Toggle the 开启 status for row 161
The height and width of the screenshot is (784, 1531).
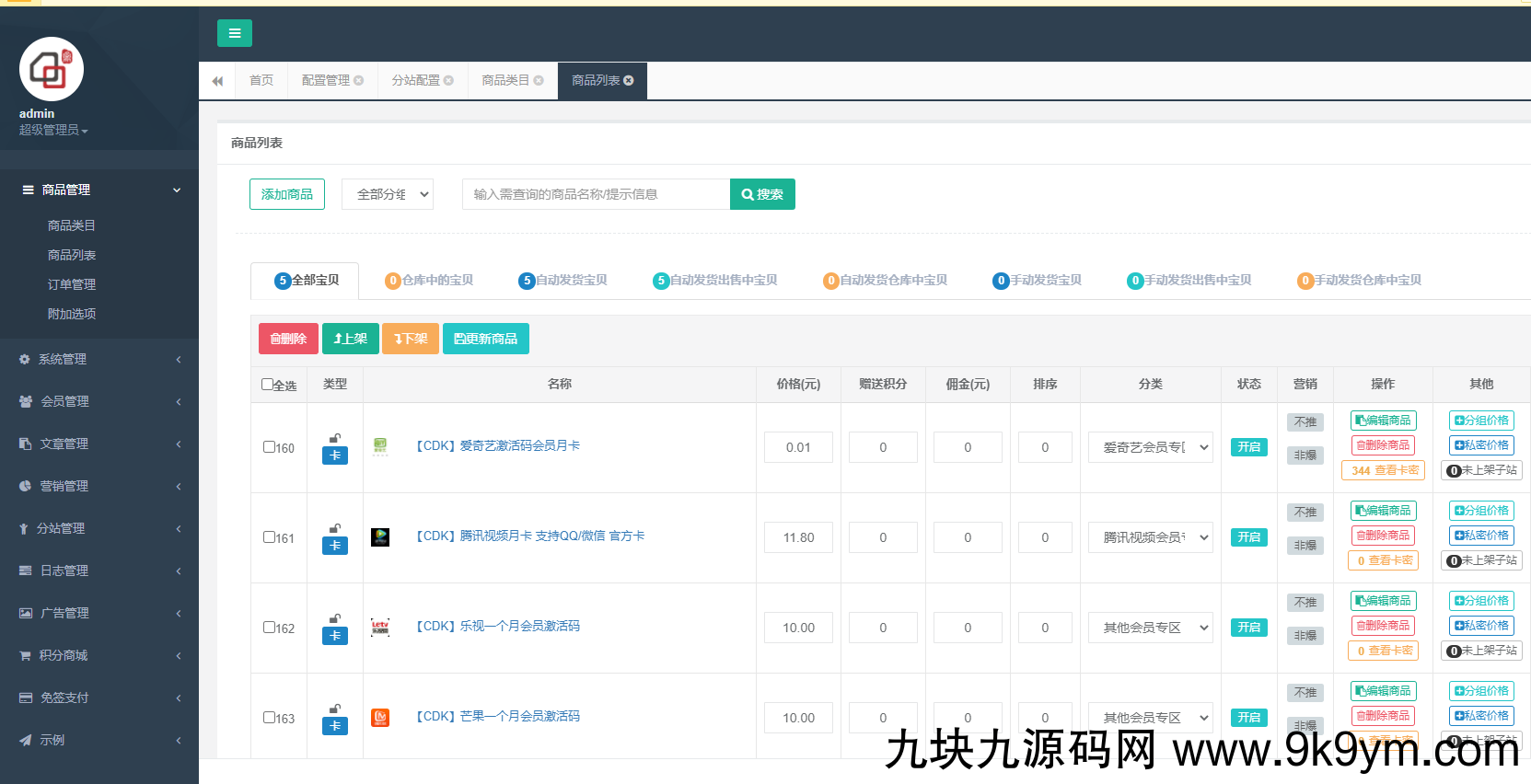click(x=1249, y=537)
